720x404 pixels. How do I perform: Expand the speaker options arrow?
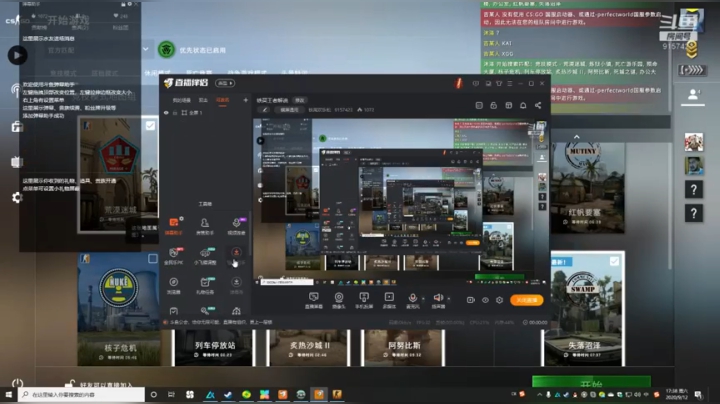(448, 299)
